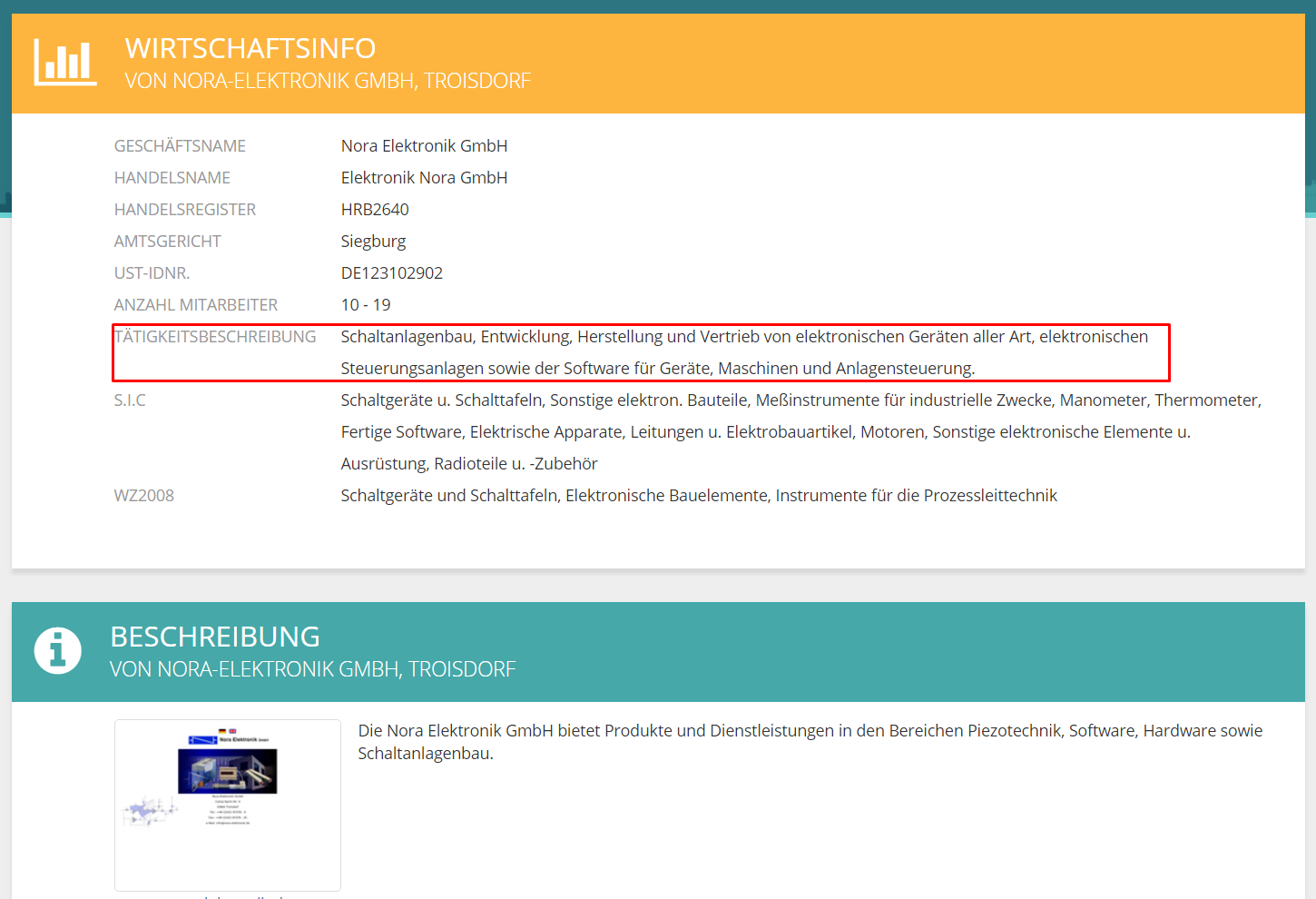The height and width of the screenshot is (899, 1316).
Task: Select the value Elektronik Nora GmbH
Action: coord(424,178)
